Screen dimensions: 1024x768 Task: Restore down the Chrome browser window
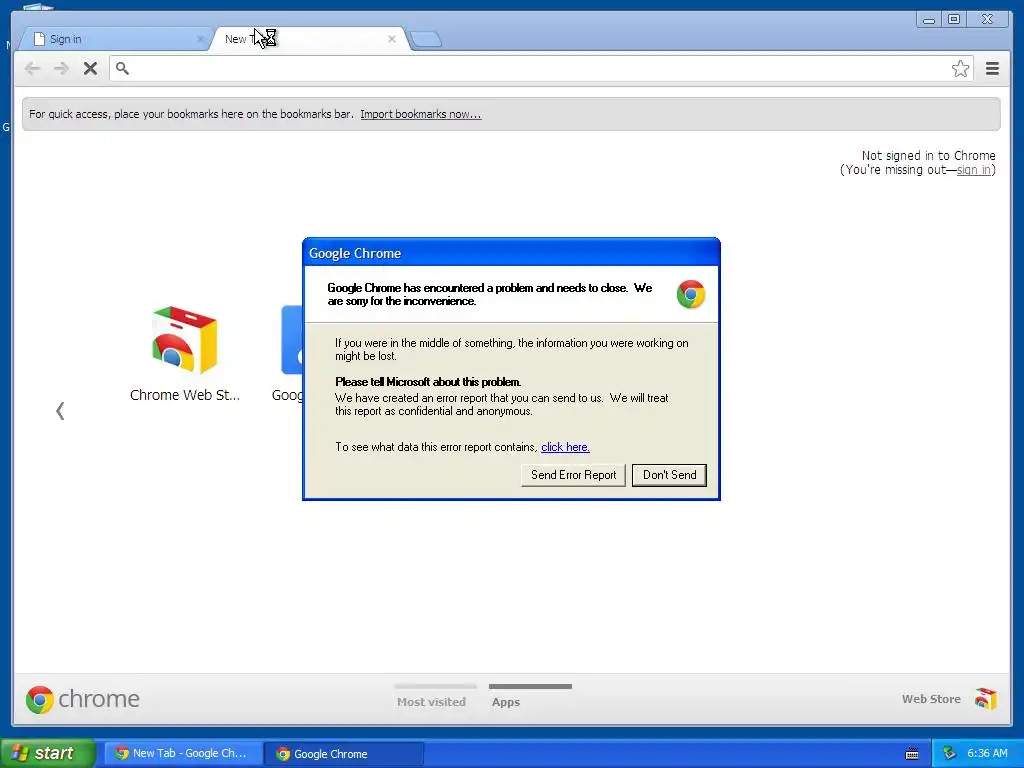click(x=954, y=19)
